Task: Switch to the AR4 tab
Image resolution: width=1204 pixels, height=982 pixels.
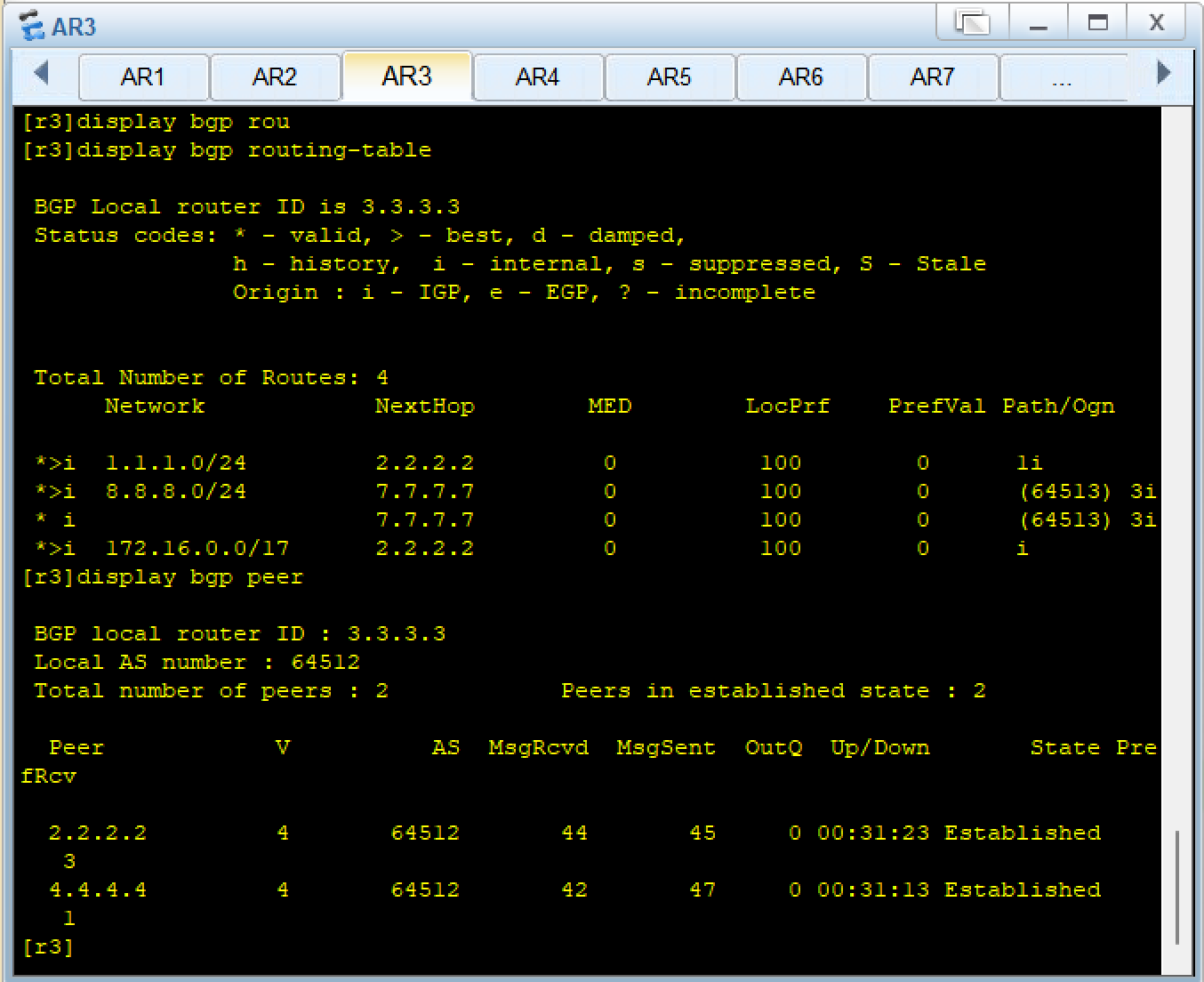Action: click(538, 77)
